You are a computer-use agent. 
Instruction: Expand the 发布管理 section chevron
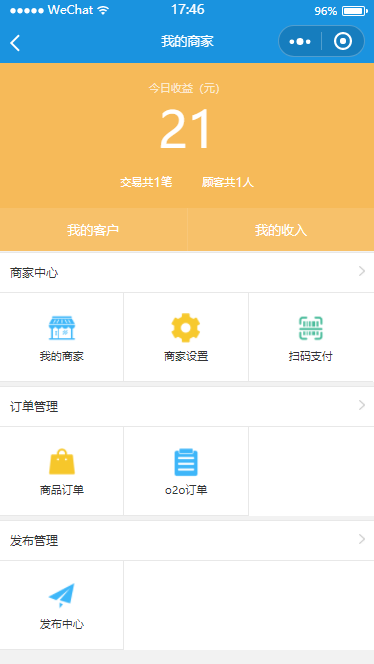point(362,539)
